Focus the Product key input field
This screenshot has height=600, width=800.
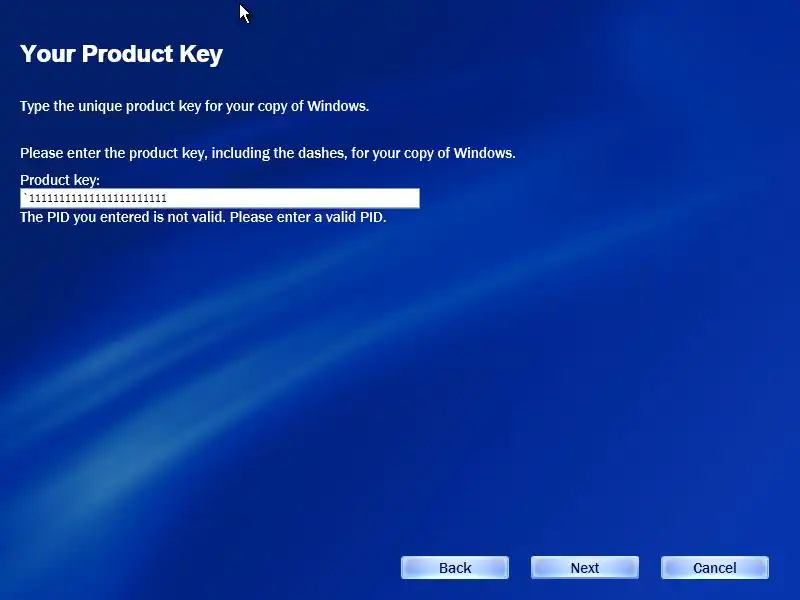(220, 198)
